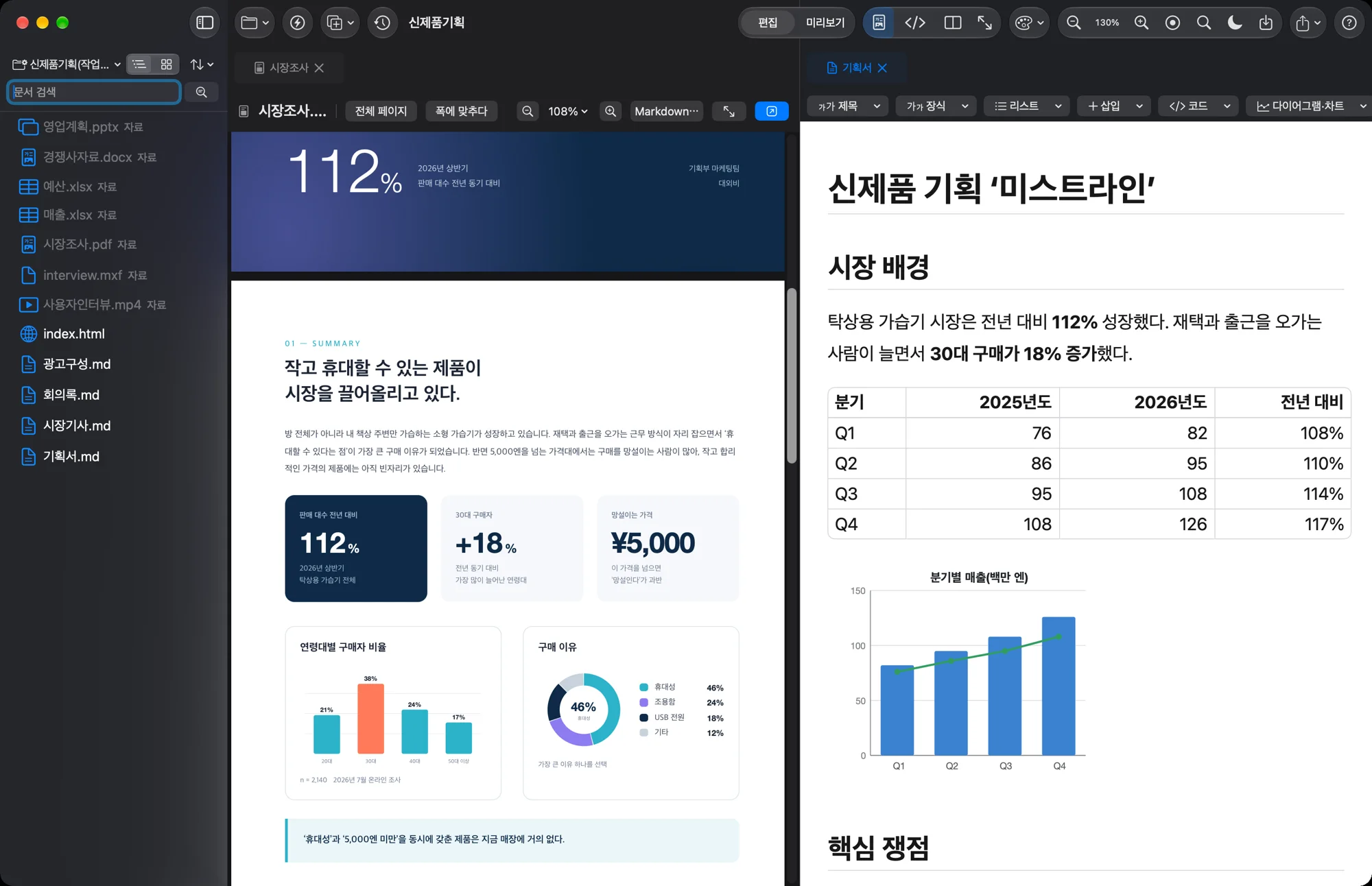Enable split column view icon
This screenshot has height=886, width=1372.
952,23
